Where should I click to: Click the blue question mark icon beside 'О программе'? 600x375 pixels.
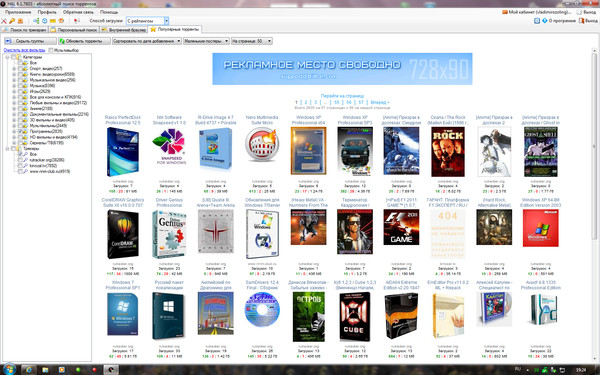point(545,21)
